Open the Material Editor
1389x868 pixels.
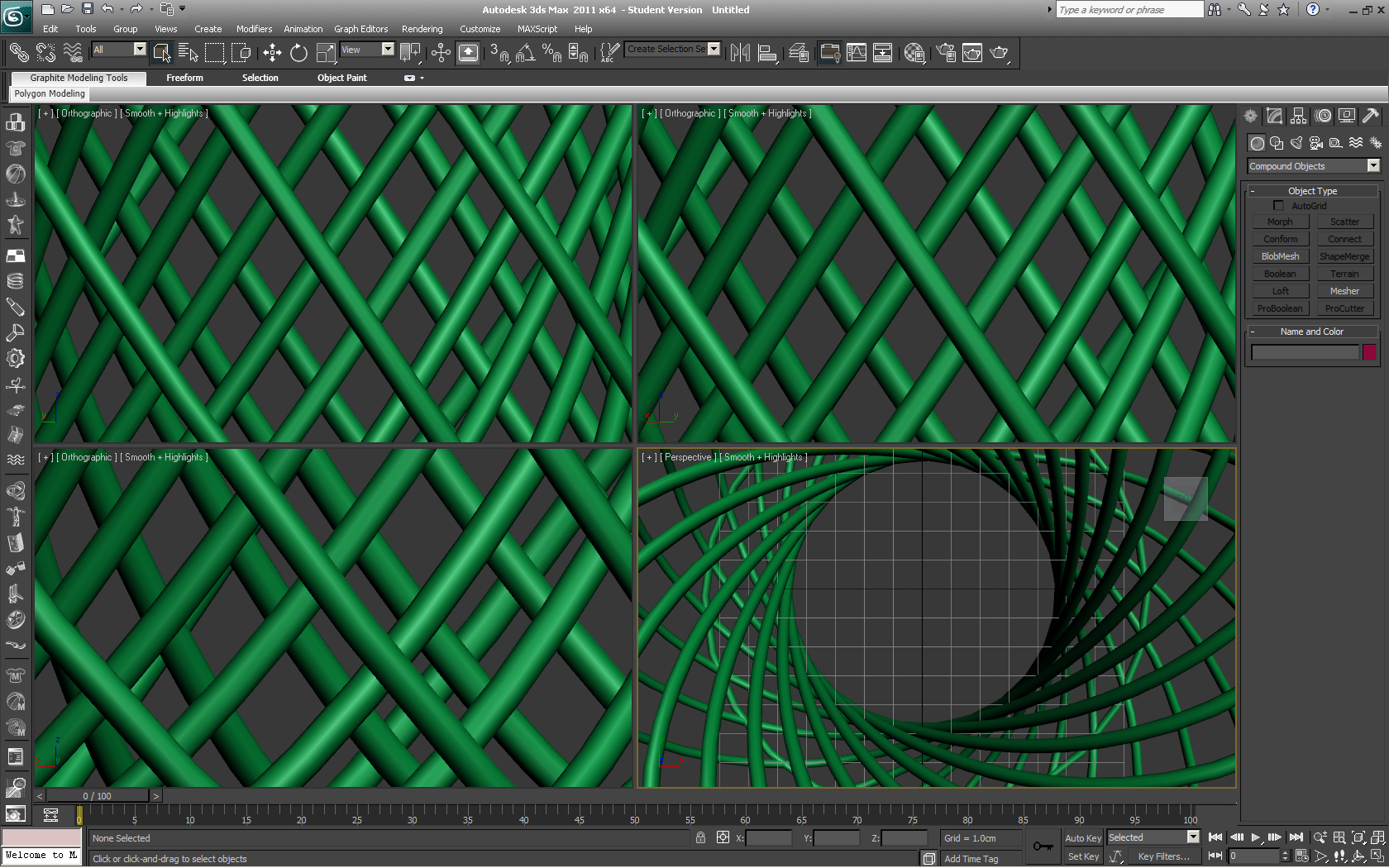pos(914,53)
